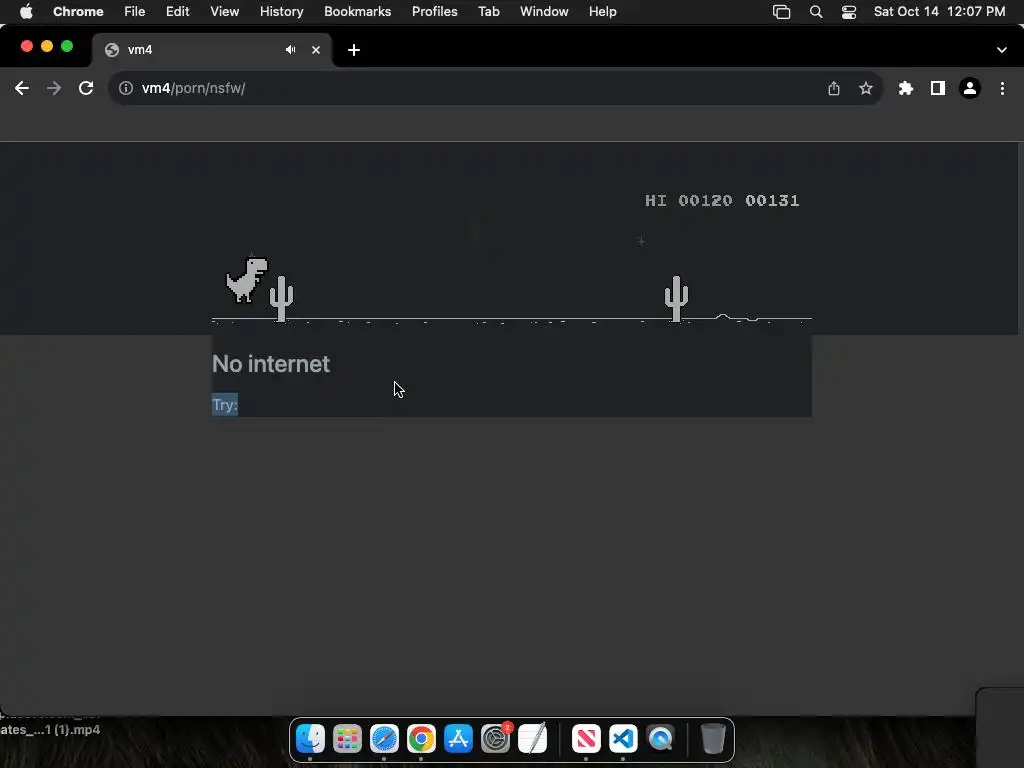
Task: Open the View menu
Action: [x=225, y=12]
